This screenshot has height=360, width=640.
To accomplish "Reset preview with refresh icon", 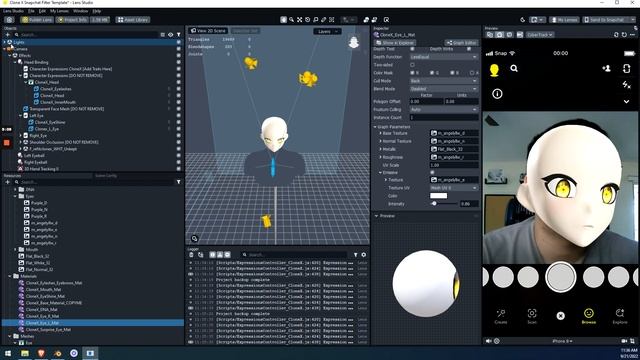I will click(x=624, y=35).
